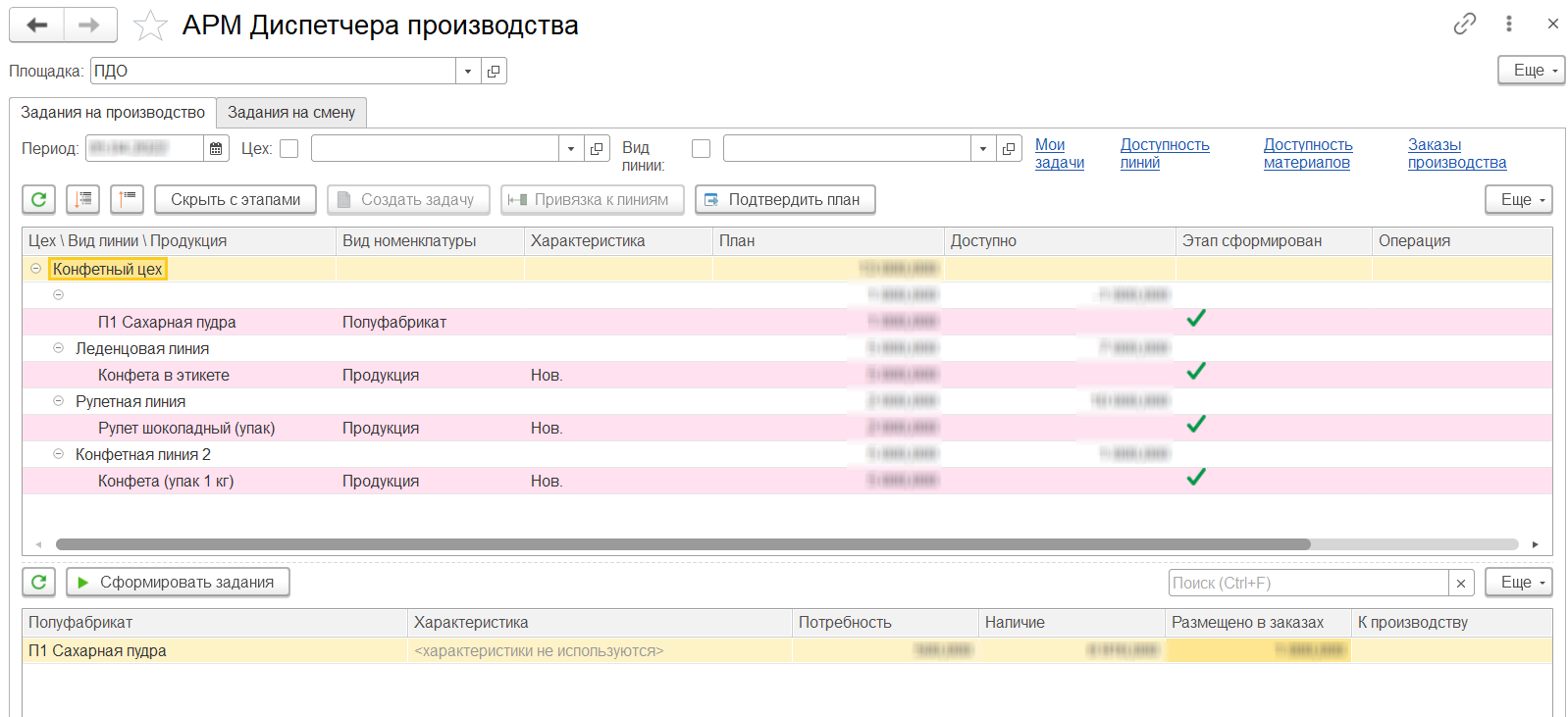1568x717 pixels.
Task: Click the back navigation arrow
Action: [37, 26]
